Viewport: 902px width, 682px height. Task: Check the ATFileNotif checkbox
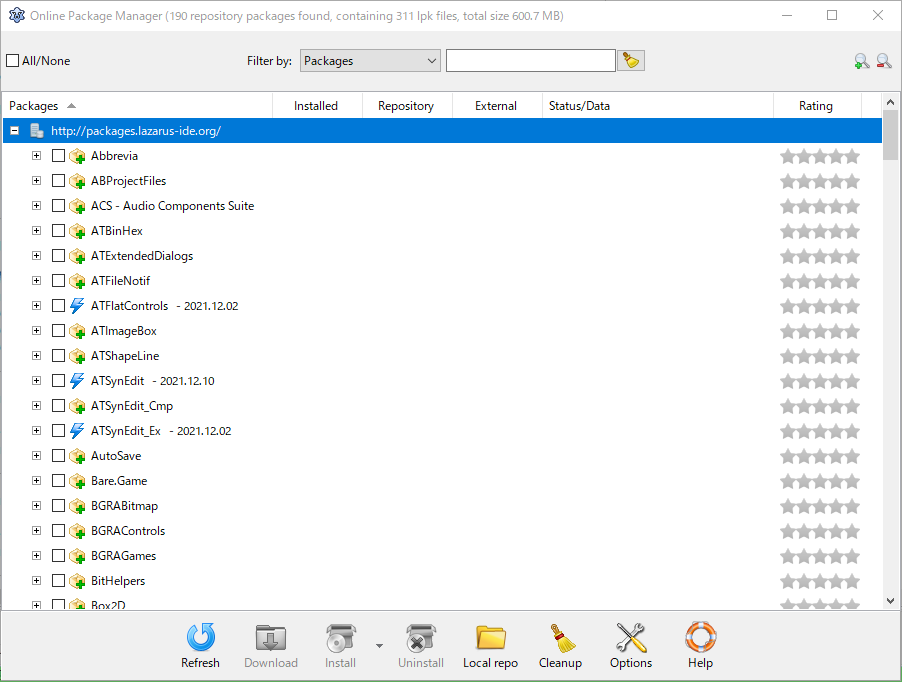[58, 281]
